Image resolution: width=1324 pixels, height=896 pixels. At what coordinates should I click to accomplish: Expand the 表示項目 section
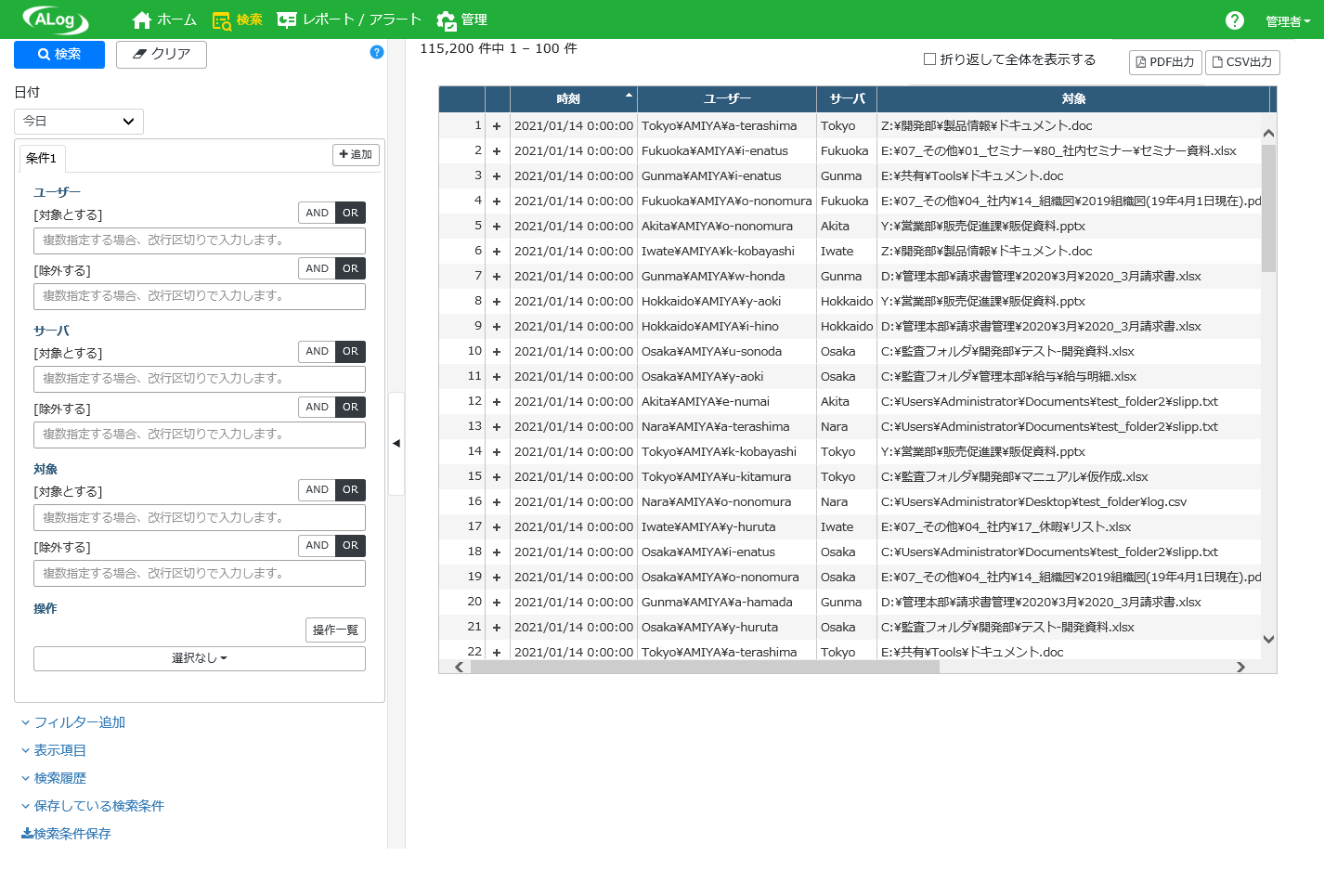pos(54,749)
